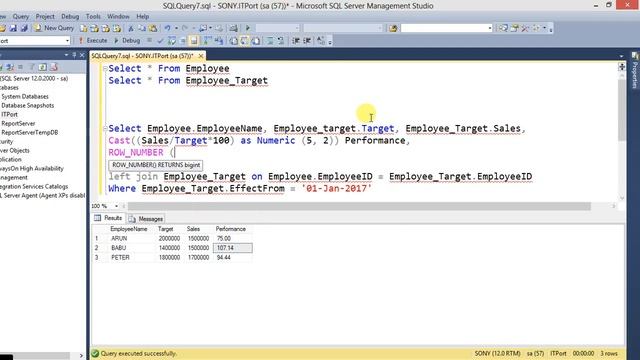Click the Navigate Backward icon
Screen dimensions: 640x360
tap(203, 28)
